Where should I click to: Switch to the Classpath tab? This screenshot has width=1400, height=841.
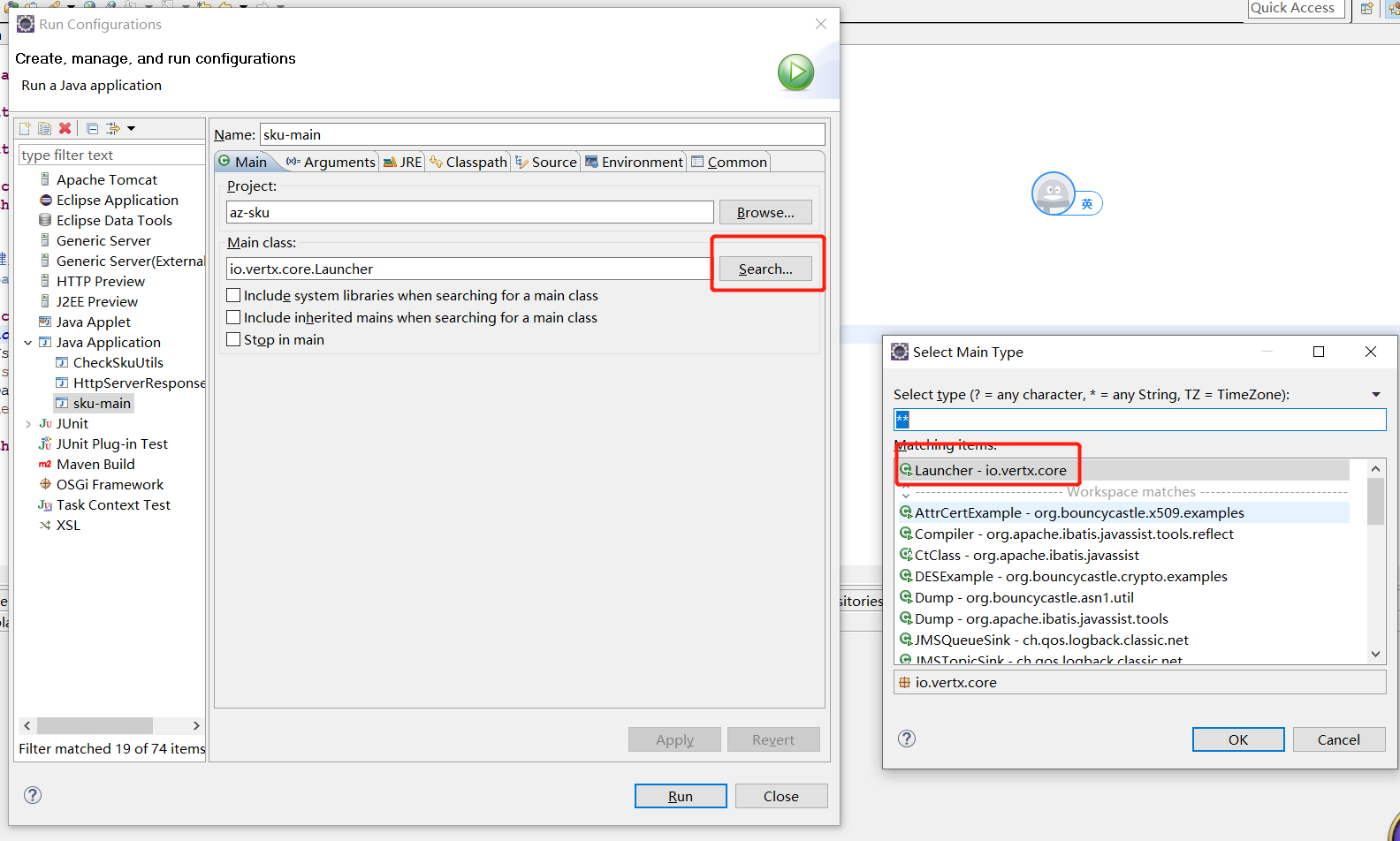468,162
